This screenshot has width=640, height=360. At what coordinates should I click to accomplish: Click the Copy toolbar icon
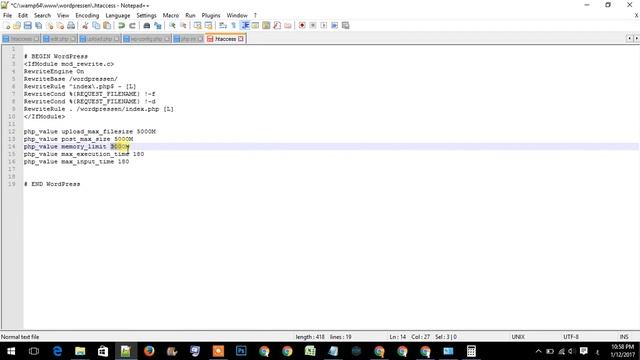tap(96, 26)
